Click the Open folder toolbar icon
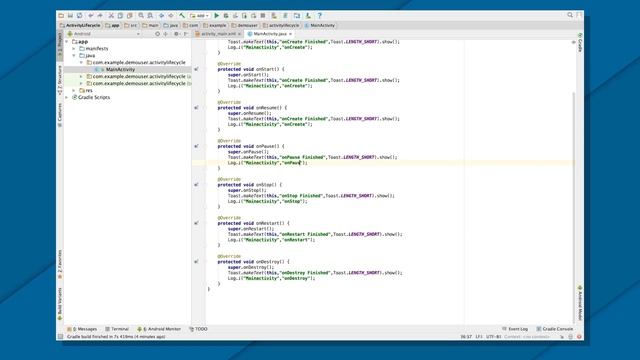 [x=61, y=16]
